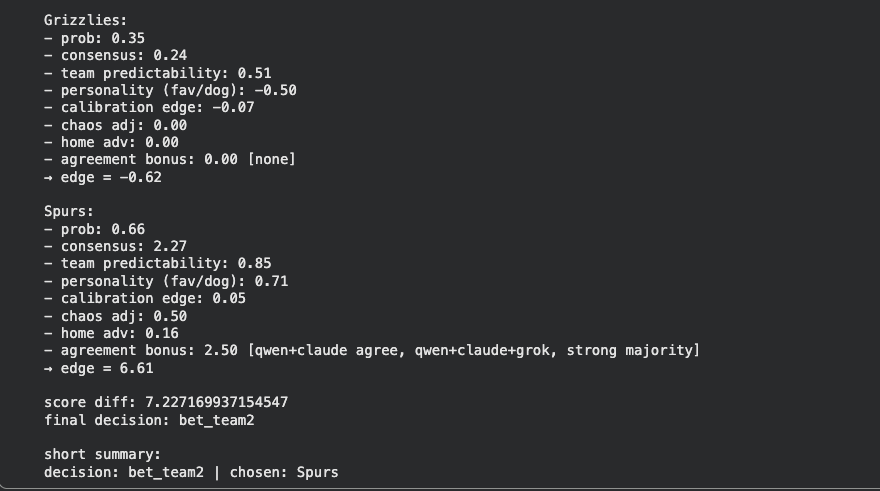
Task: Click the Spurs prob 0.66 line
Action: pyautogui.click(x=94, y=229)
